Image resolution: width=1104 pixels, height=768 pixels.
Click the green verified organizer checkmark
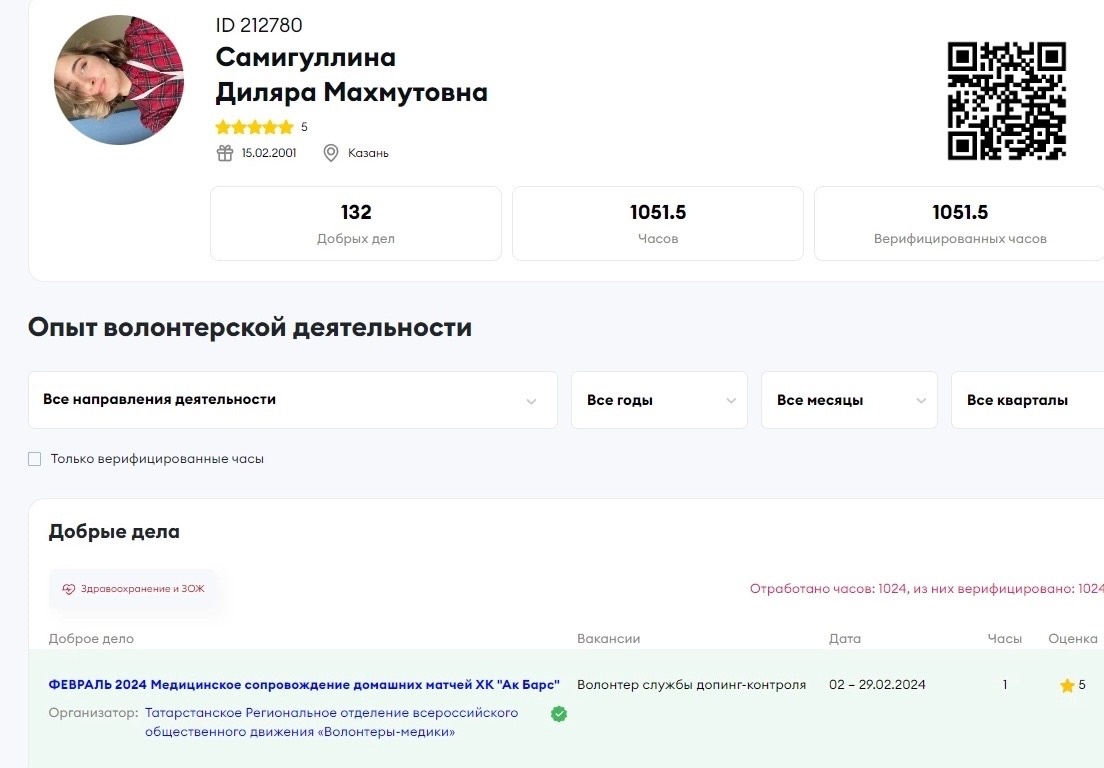559,714
